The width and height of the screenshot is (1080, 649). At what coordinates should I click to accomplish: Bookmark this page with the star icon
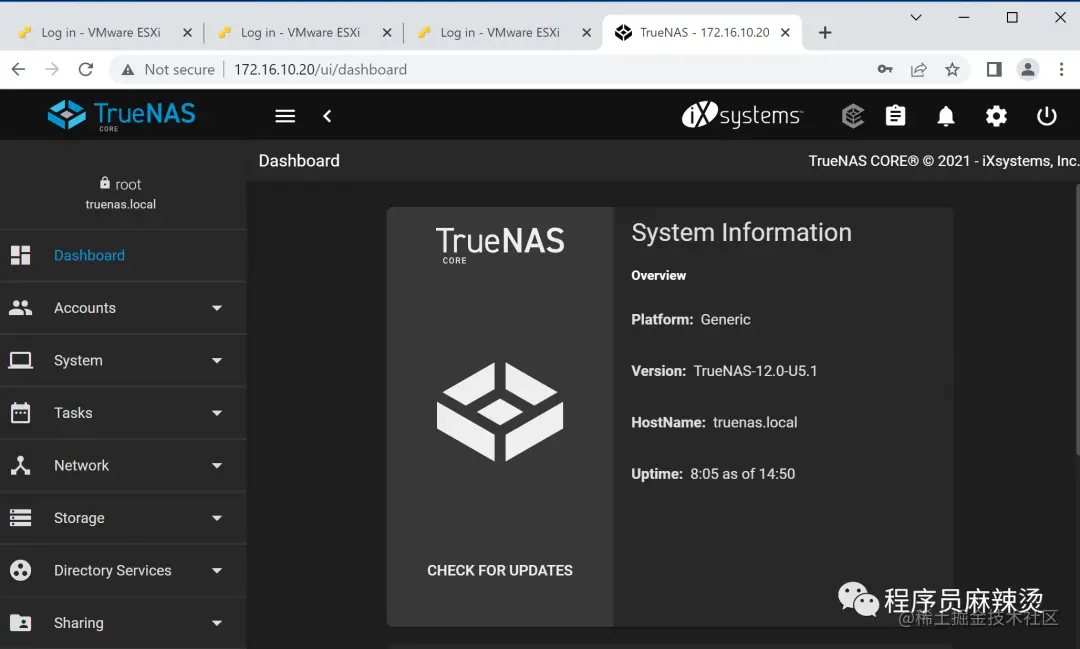(952, 69)
